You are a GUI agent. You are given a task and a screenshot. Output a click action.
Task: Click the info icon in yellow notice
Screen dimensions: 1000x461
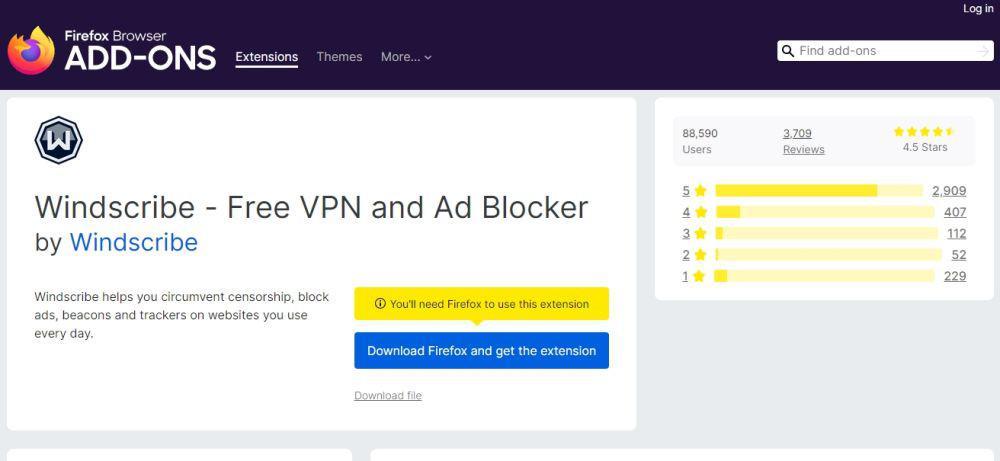(x=381, y=304)
